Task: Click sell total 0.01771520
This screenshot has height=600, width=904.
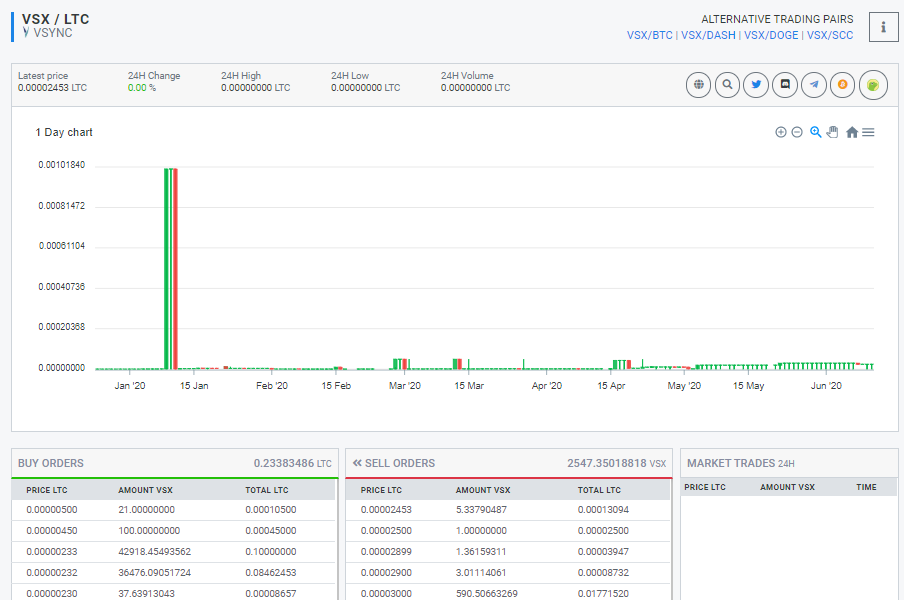Action: pos(603,594)
